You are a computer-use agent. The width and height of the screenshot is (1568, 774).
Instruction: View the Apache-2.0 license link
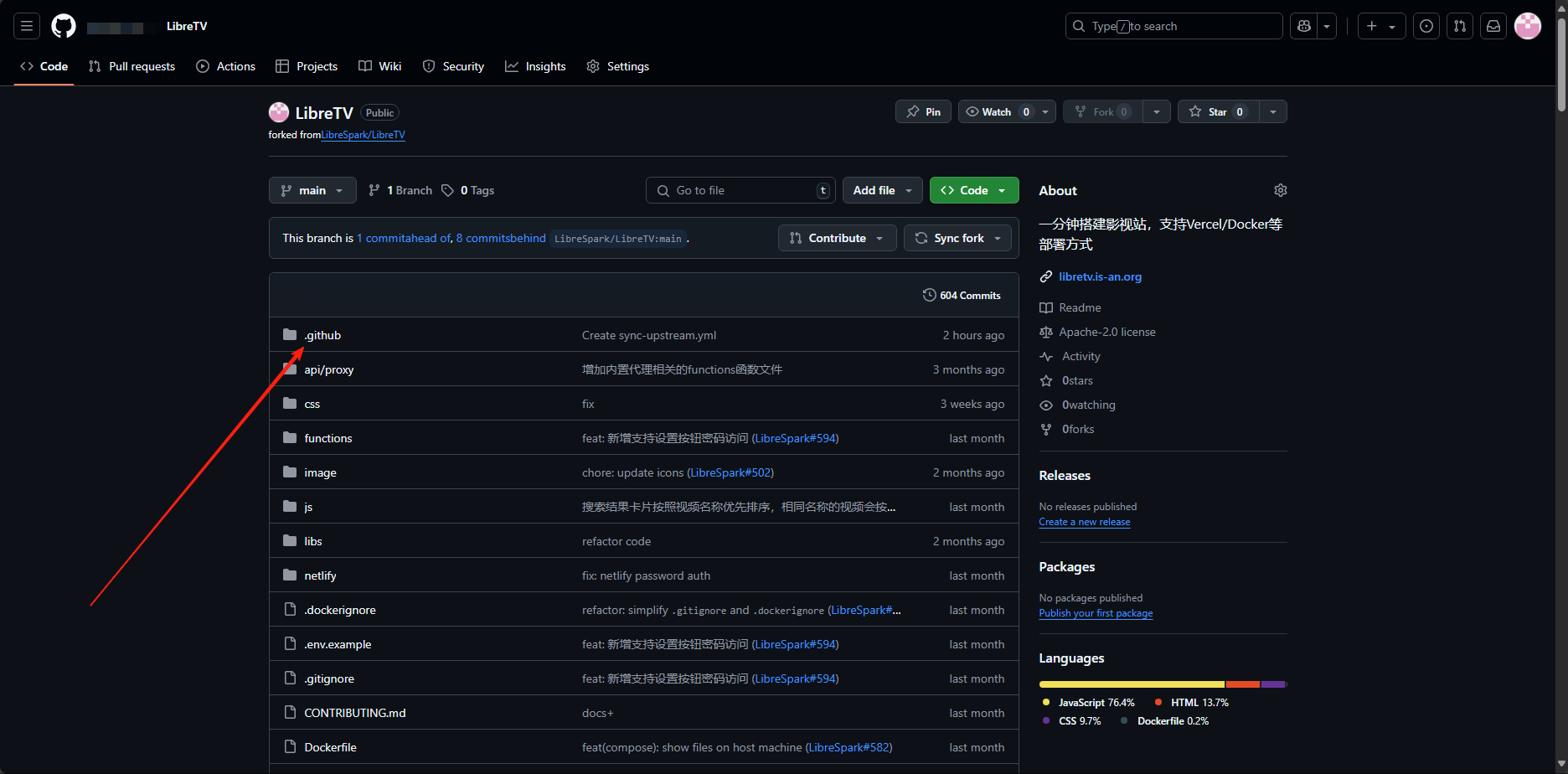click(1107, 332)
